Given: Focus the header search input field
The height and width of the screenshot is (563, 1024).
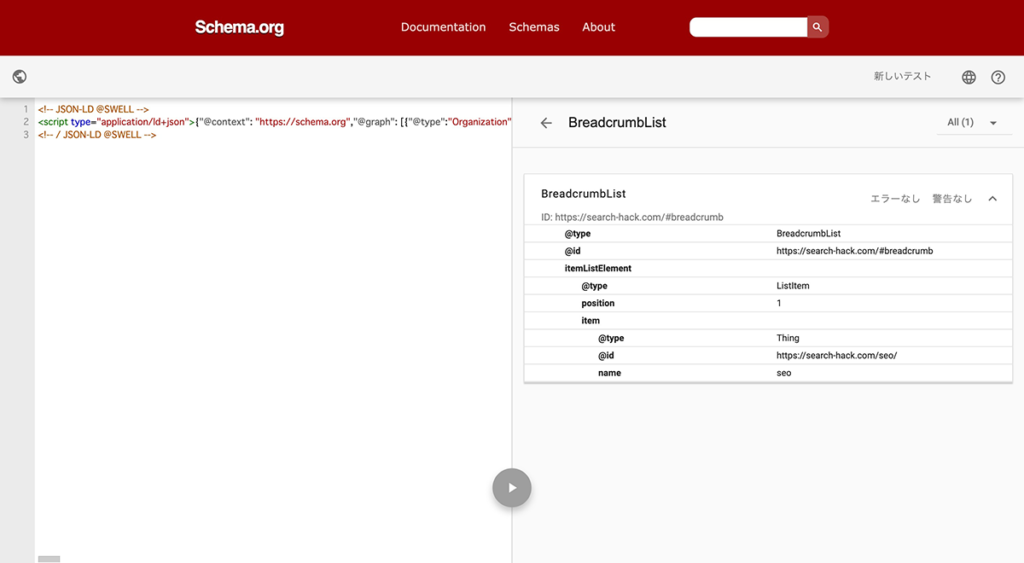Looking at the screenshot, I should tap(748, 27).
